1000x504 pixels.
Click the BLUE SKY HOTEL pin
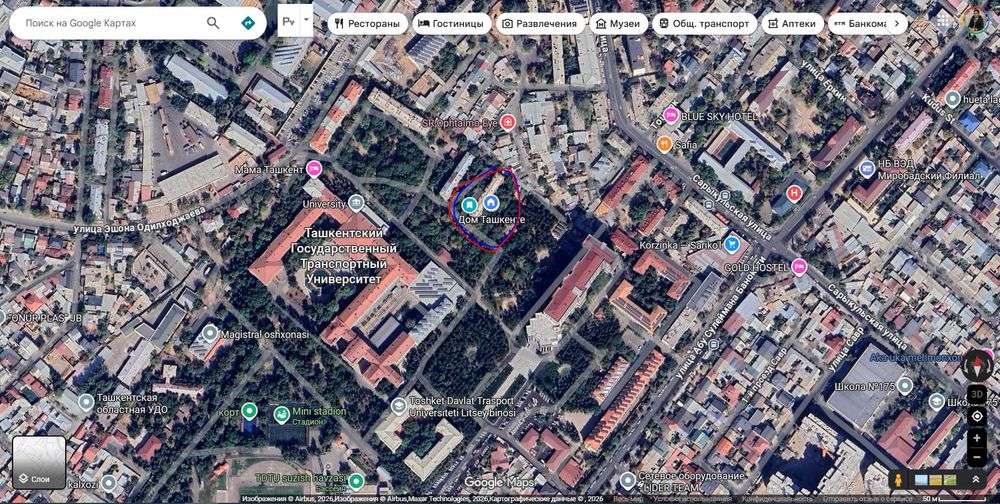tap(671, 116)
